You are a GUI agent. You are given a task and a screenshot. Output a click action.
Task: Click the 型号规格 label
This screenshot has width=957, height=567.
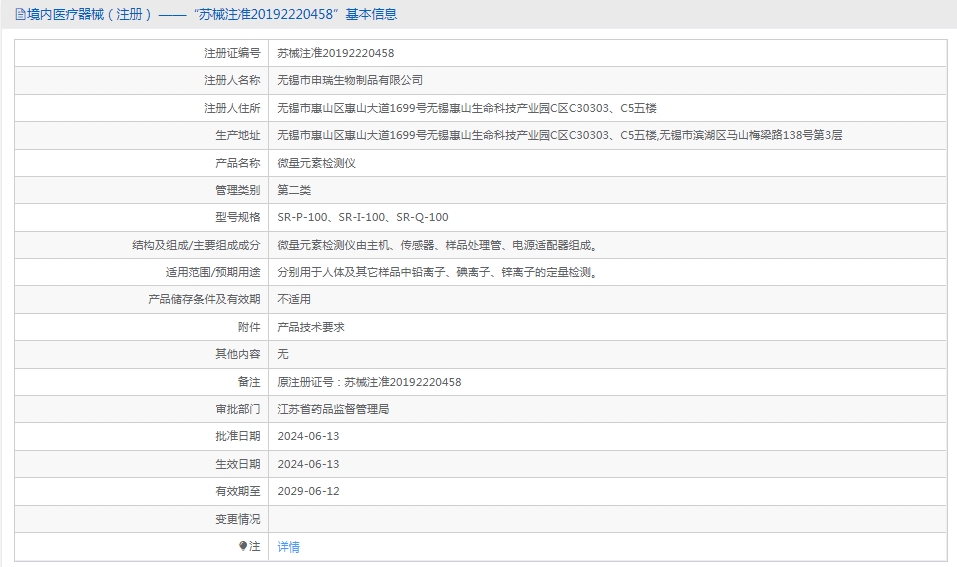click(x=237, y=217)
